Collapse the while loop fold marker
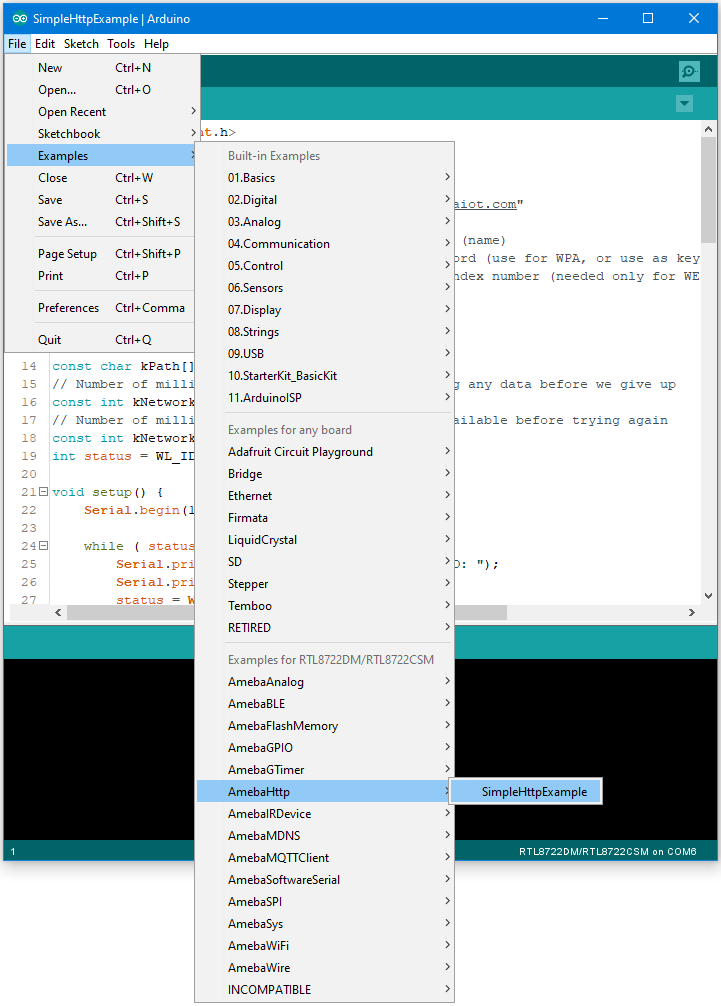 pos(44,546)
